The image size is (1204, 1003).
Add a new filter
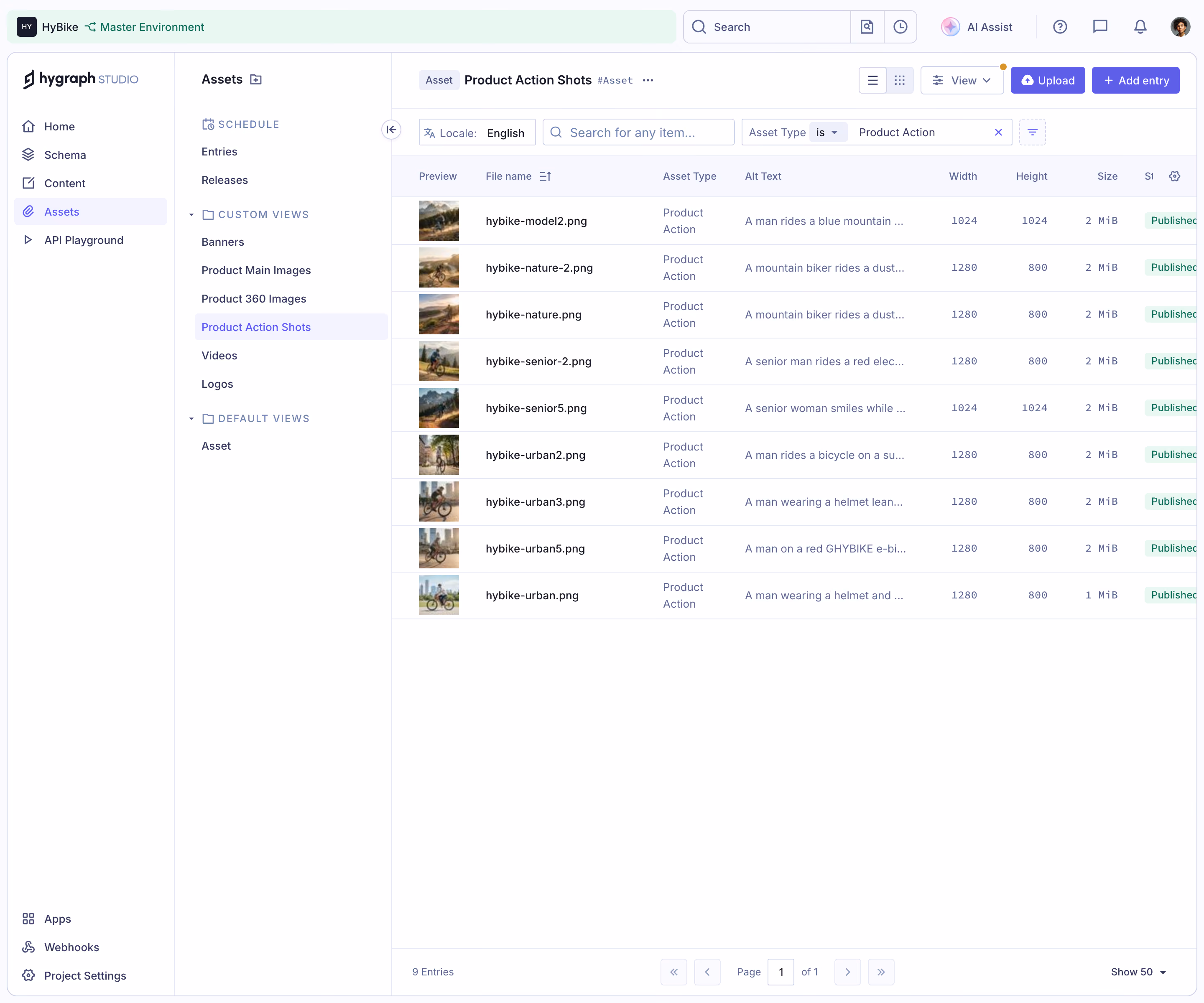click(1032, 132)
